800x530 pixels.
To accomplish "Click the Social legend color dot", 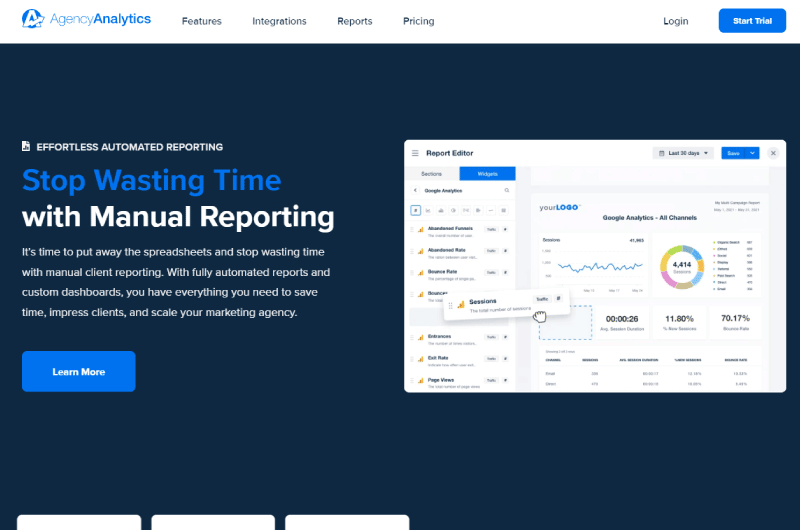I will point(714,256).
